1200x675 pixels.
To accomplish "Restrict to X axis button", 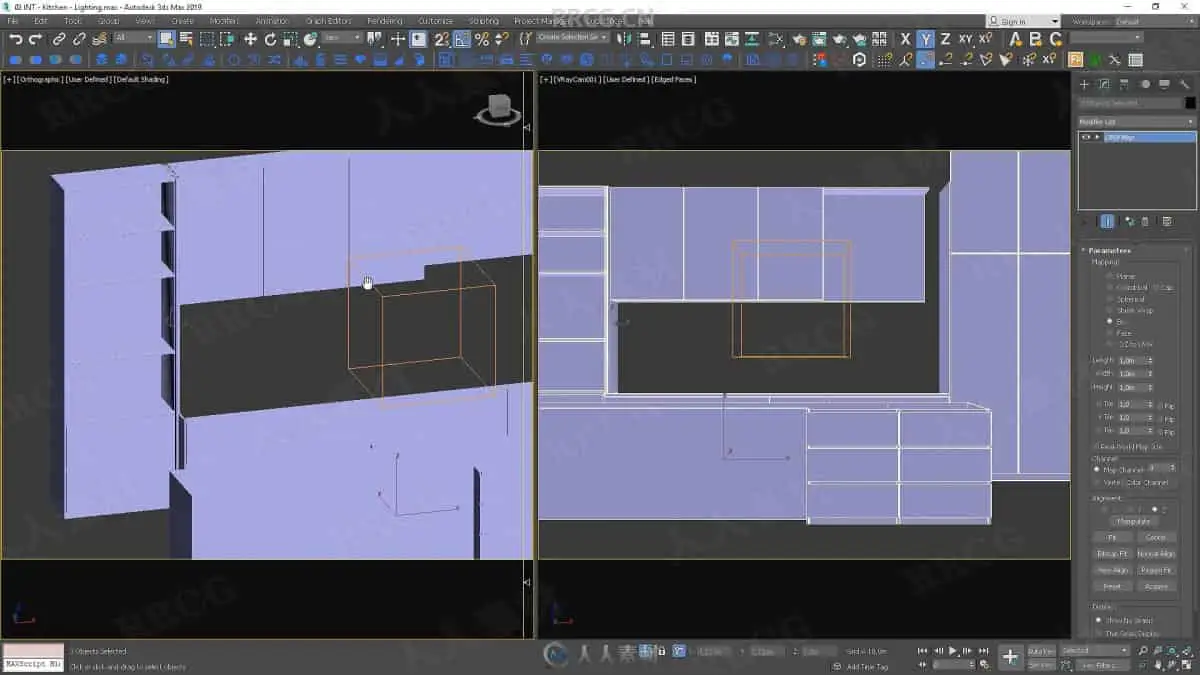I will pyautogui.click(x=906, y=39).
